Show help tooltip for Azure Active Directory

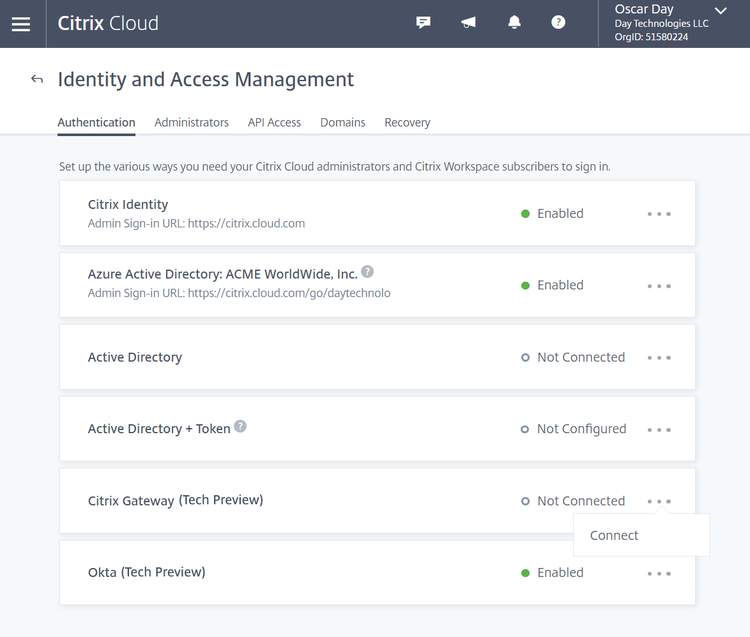367,272
